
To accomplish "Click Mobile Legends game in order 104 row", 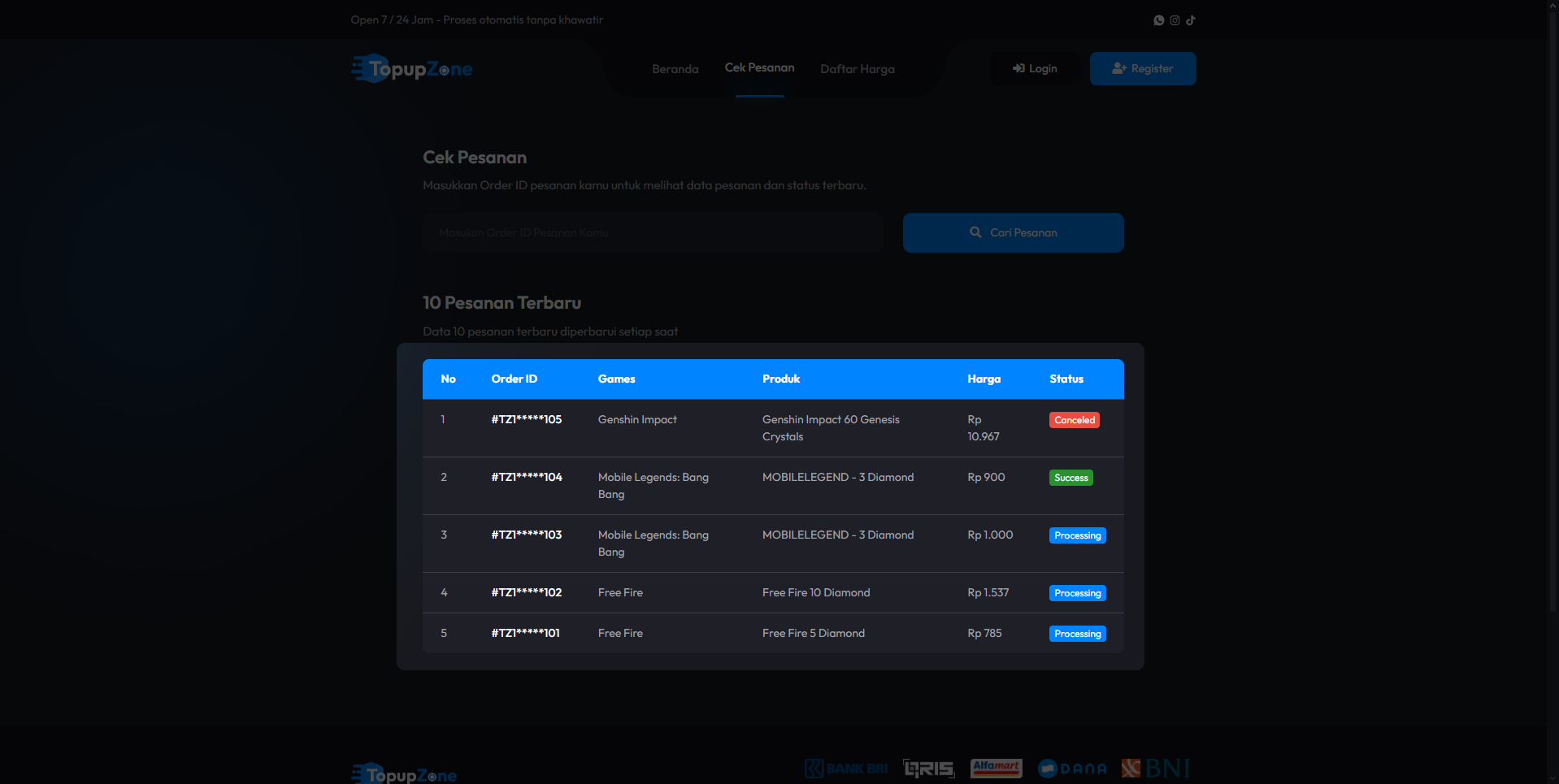I will click(x=654, y=486).
